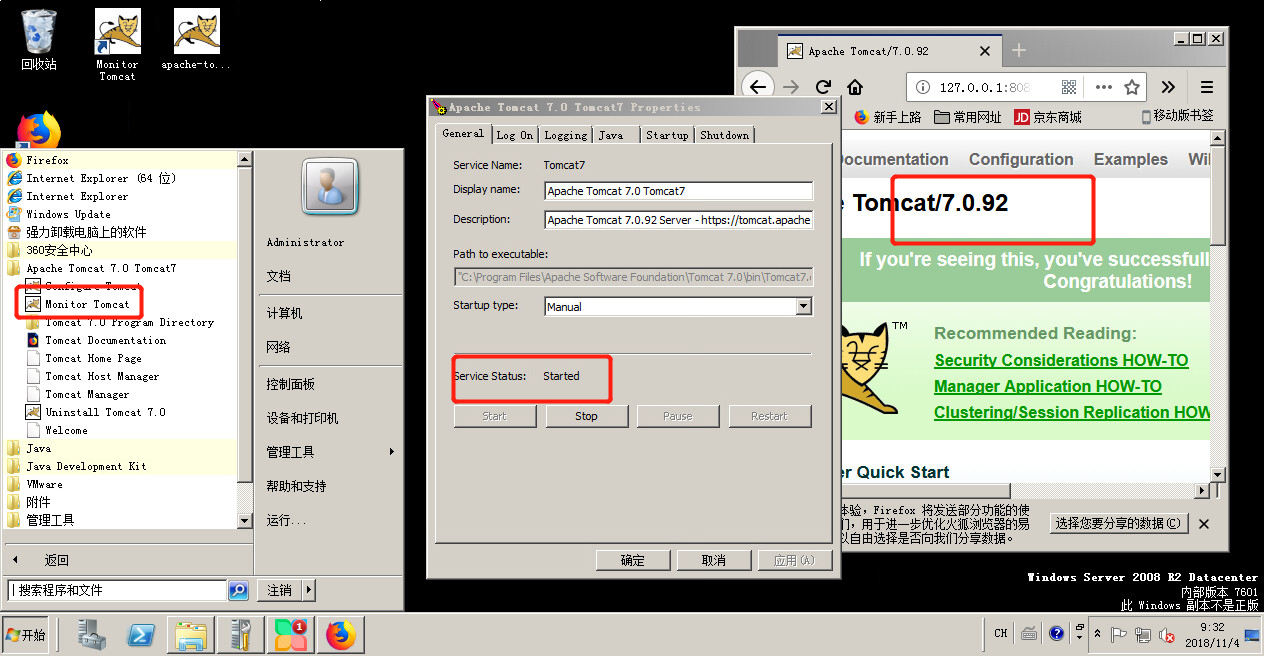Click the Firefox back arrow

point(759,87)
